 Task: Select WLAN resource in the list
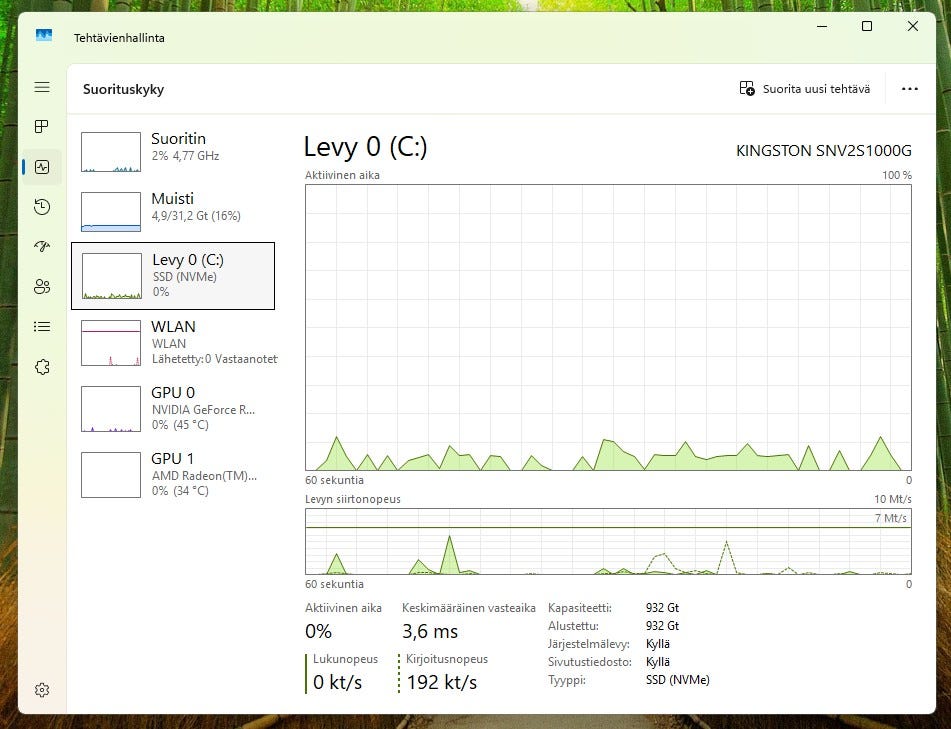[173, 343]
